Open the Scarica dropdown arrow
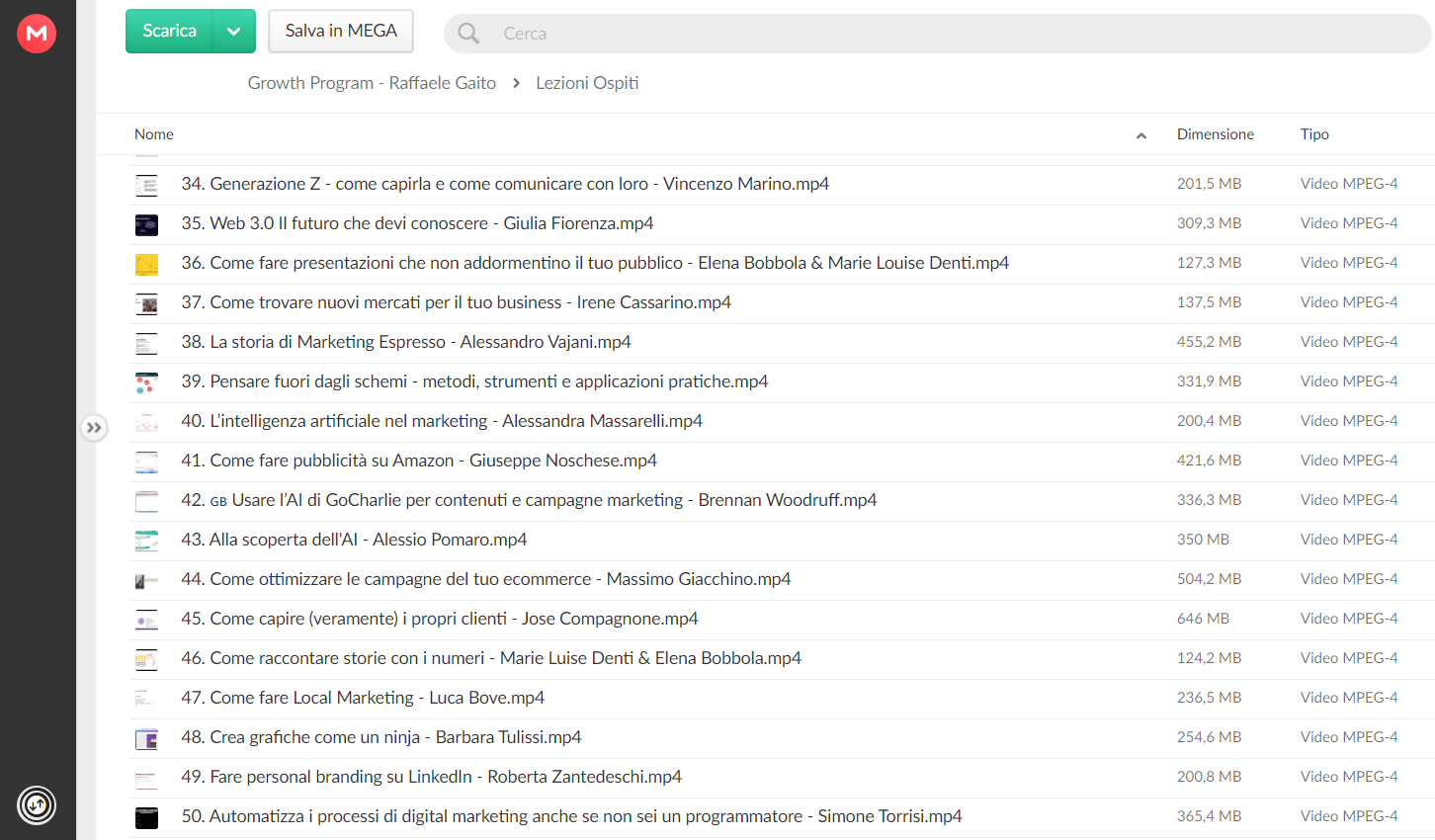The image size is (1435, 840). click(234, 32)
